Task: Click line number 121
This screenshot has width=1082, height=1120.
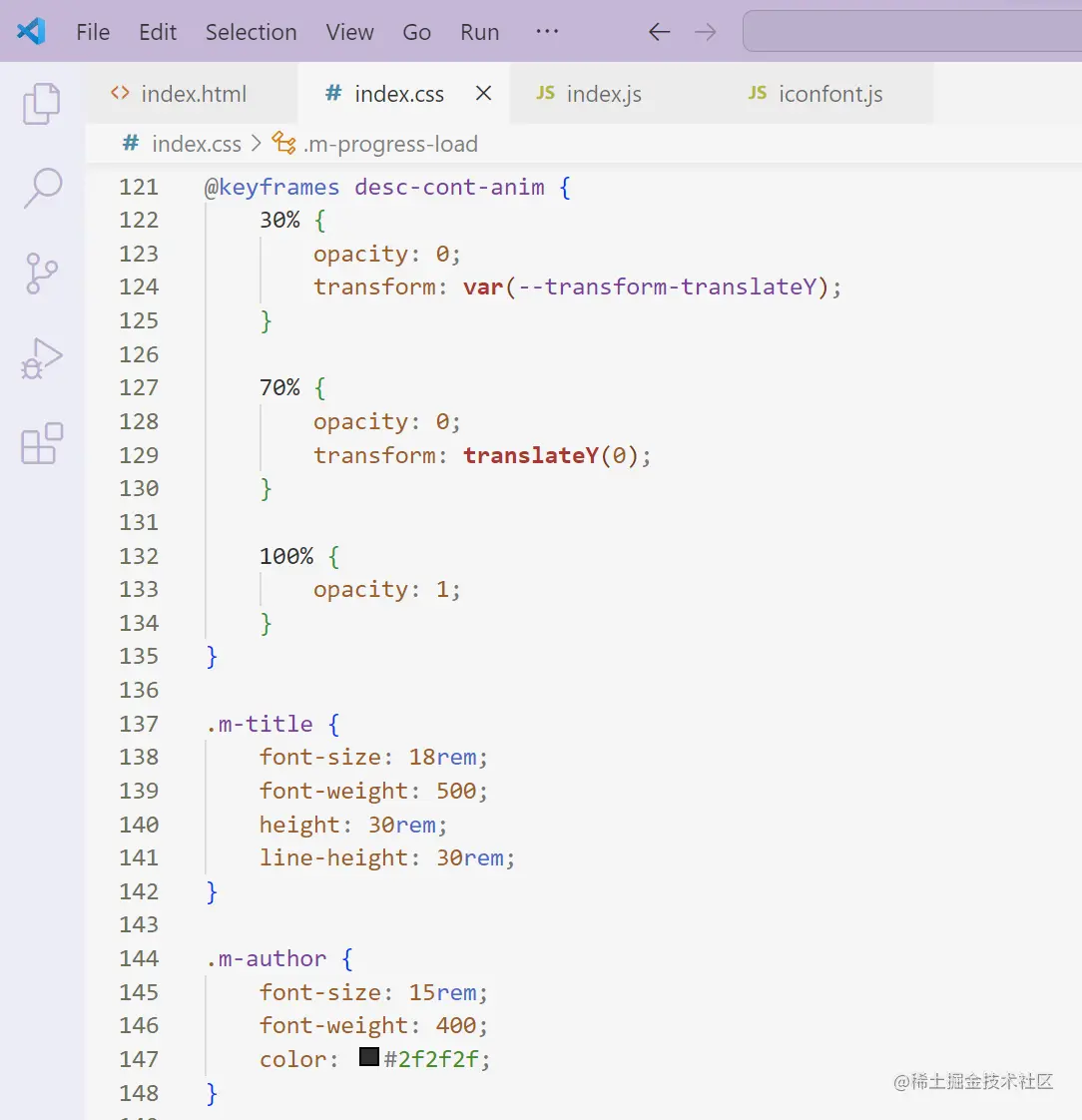Action: coord(139,187)
